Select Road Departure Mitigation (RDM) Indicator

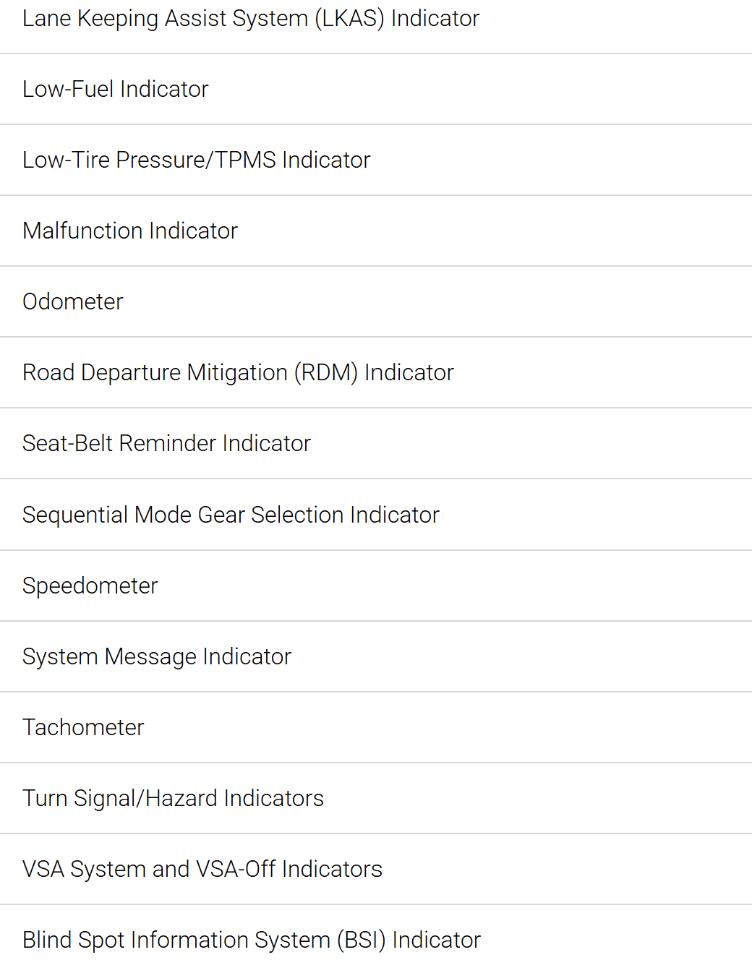coord(376,373)
